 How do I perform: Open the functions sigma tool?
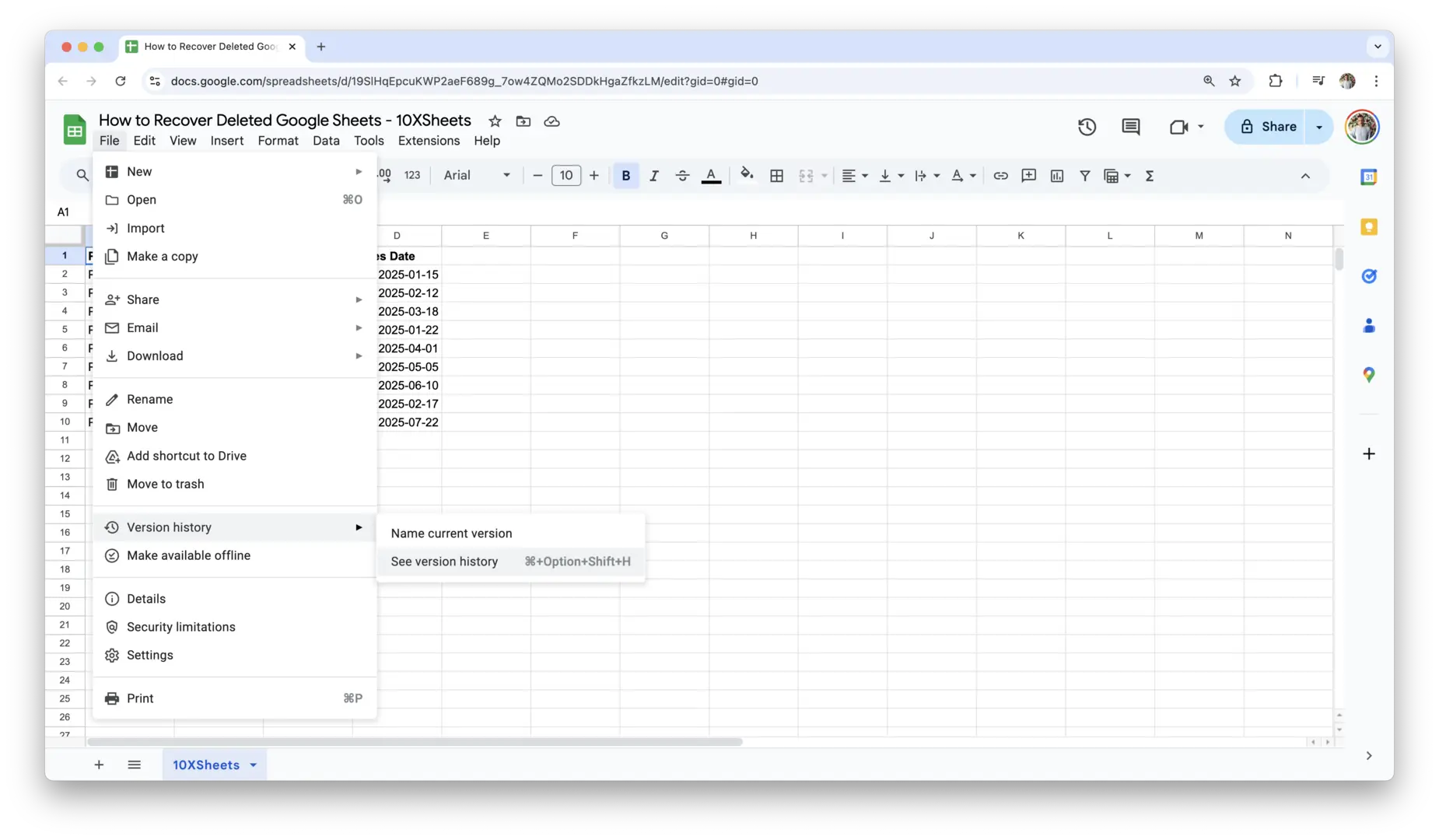(1149, 176)
